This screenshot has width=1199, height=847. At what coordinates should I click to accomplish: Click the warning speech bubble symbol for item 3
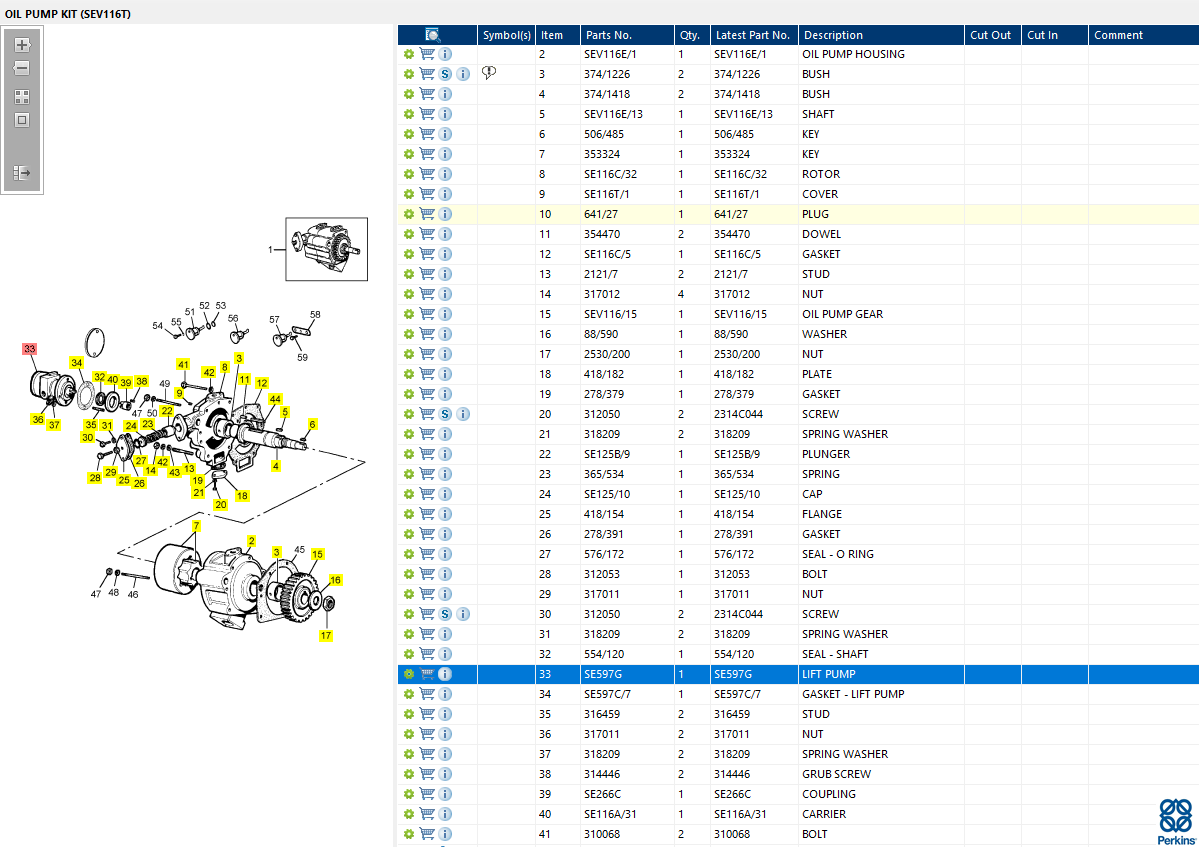pos(489,73)
